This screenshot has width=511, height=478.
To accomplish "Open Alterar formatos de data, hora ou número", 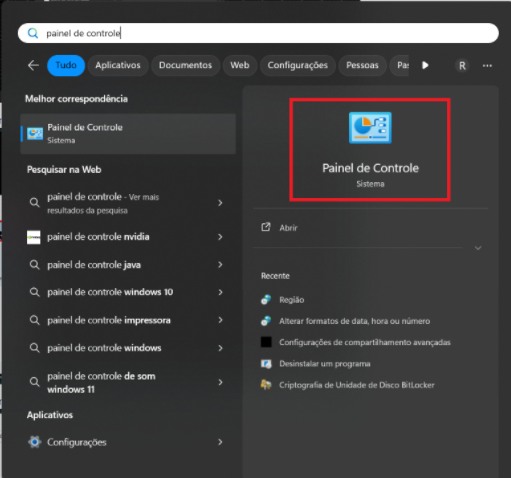I will [355, 321].
